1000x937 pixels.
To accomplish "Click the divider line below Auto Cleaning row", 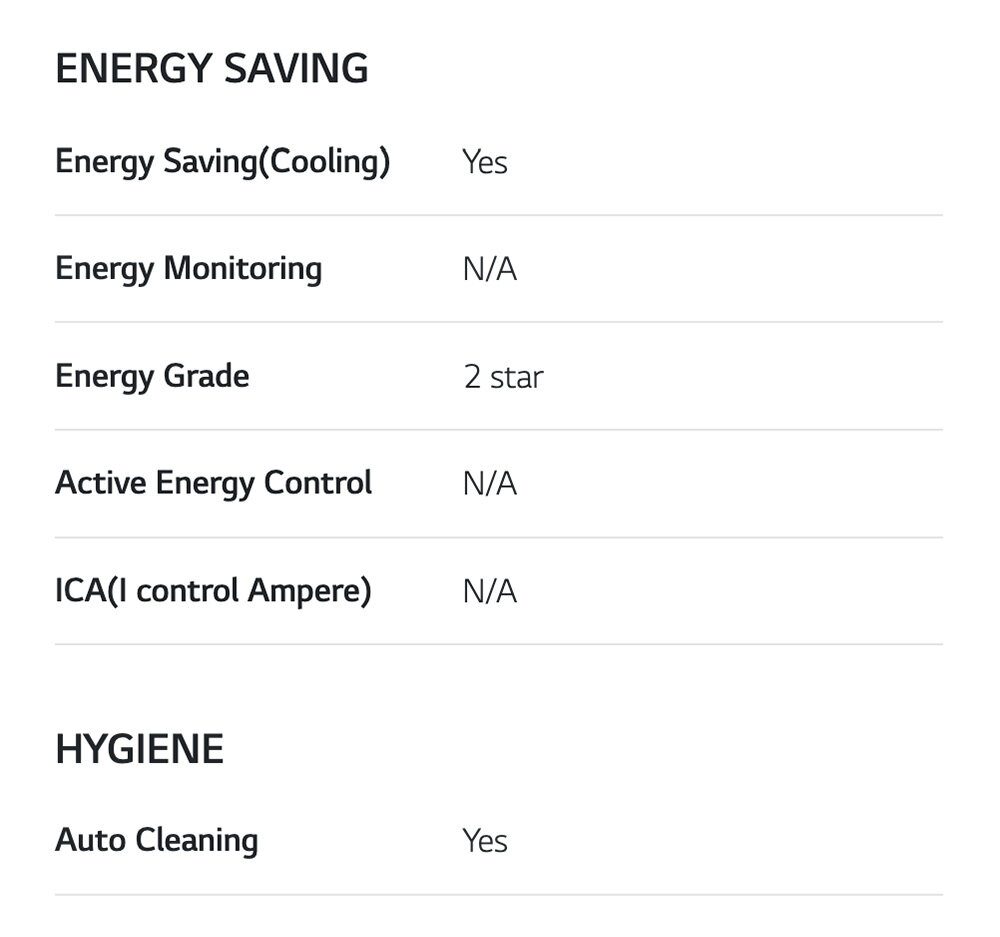I will point(498,894).
